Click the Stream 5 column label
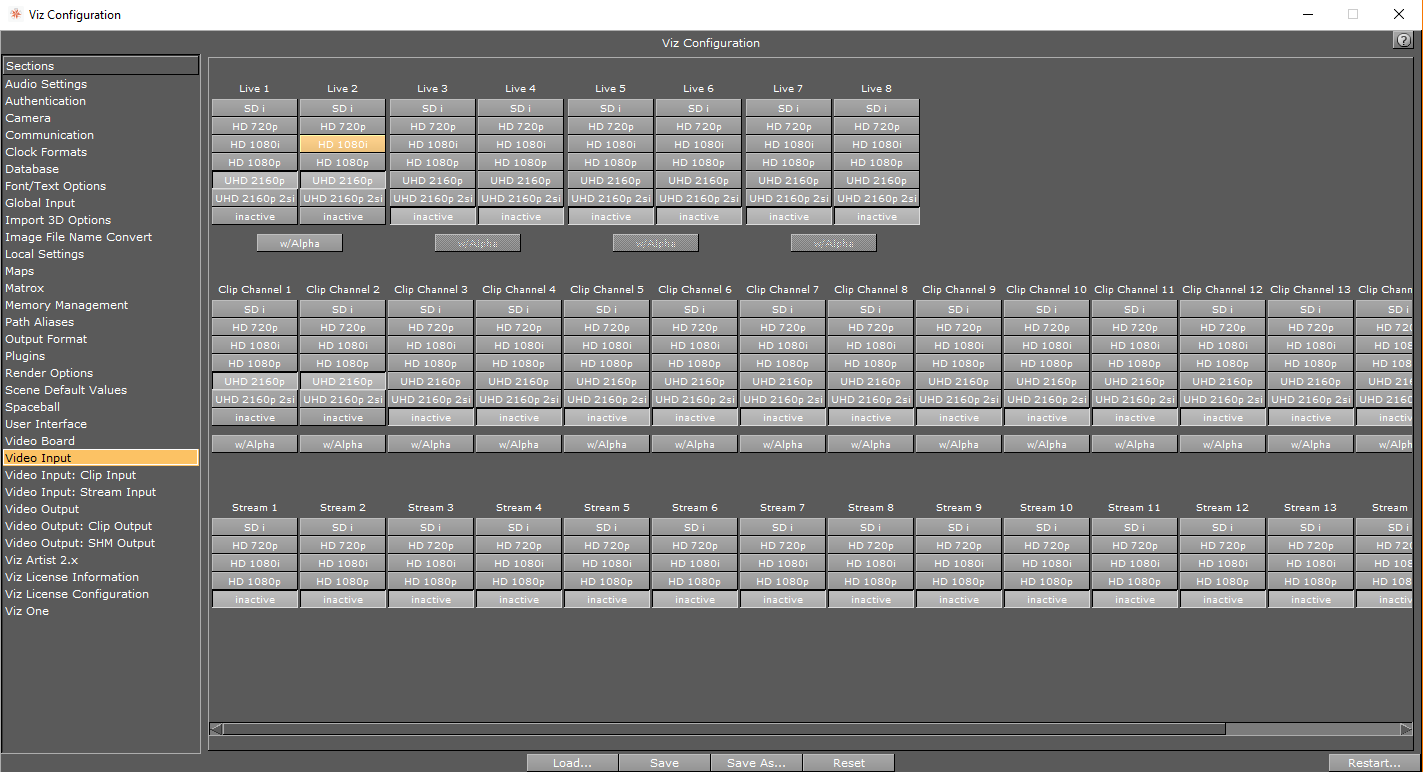 607,508
